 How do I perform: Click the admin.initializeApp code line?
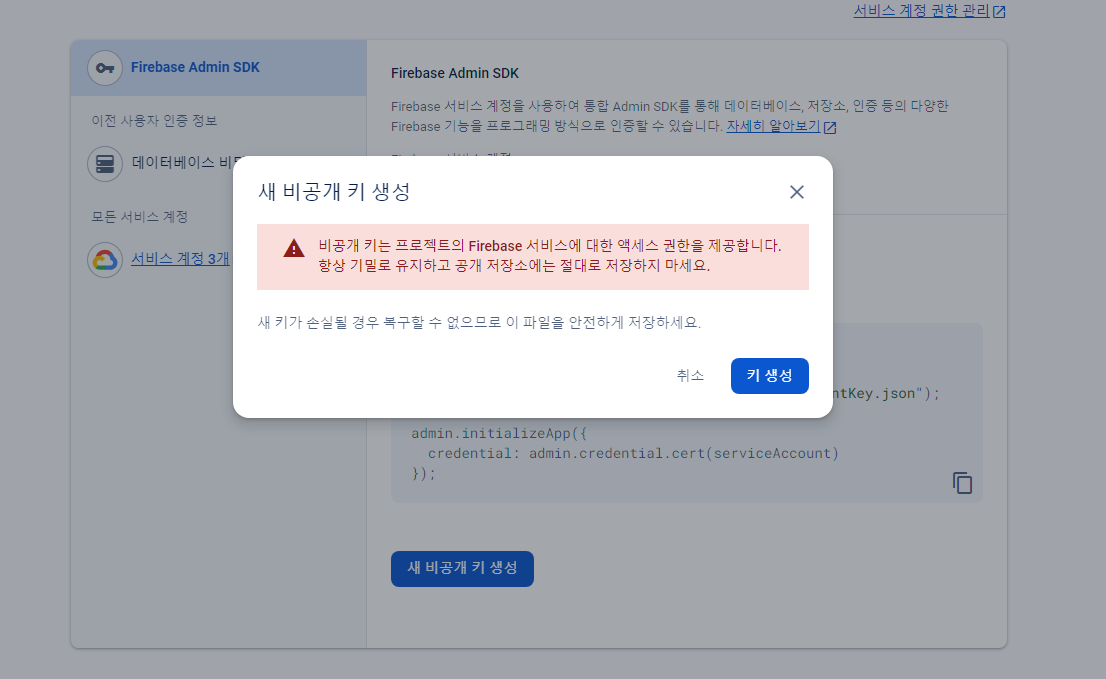point(499,433)
